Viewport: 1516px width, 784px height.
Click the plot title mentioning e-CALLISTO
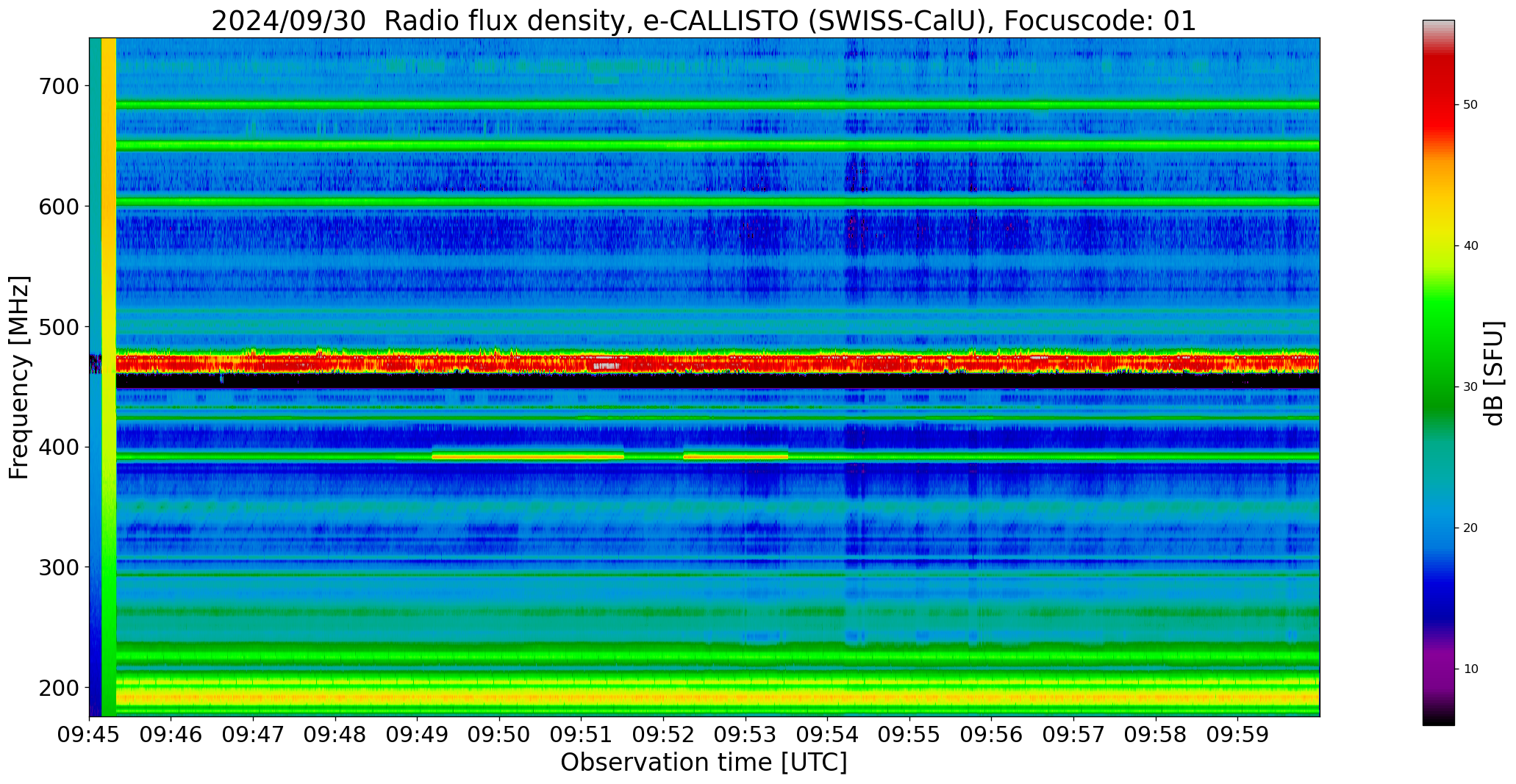tap(704, 21)
